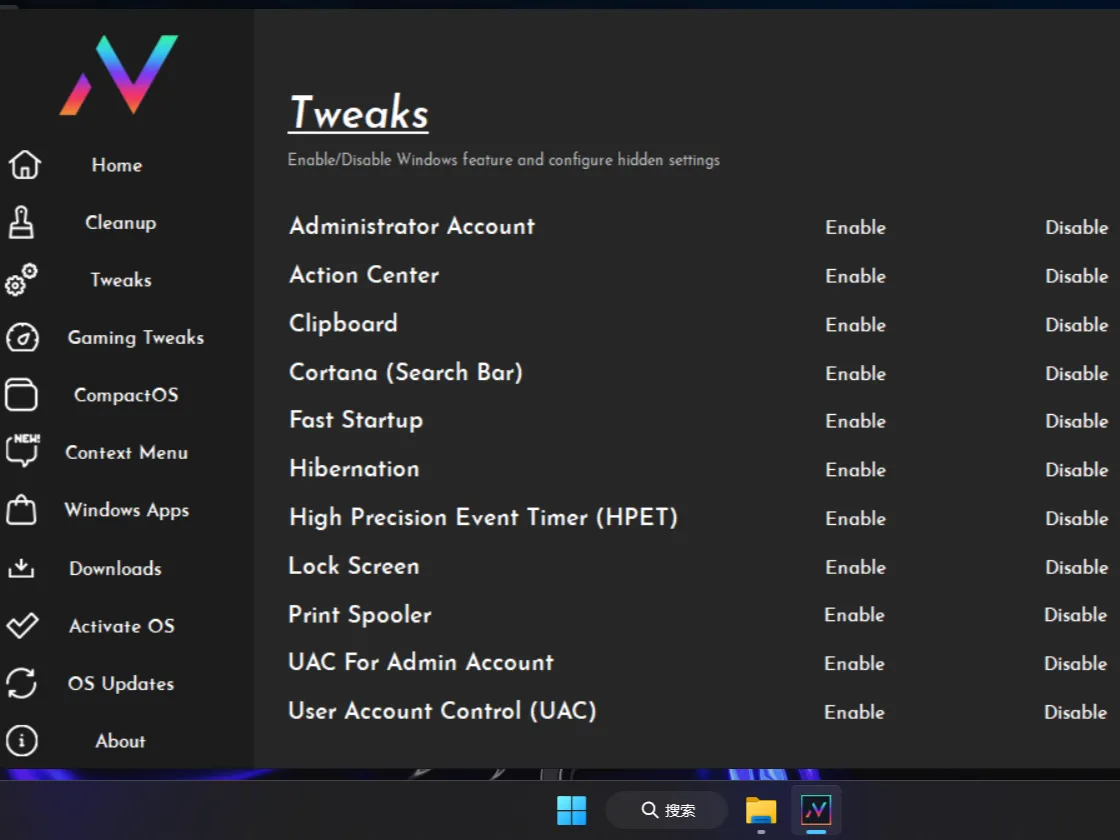1120x840 pixels.
Task: Click the shopping bag icon for Windows Apps
Action: coord(22,510)
